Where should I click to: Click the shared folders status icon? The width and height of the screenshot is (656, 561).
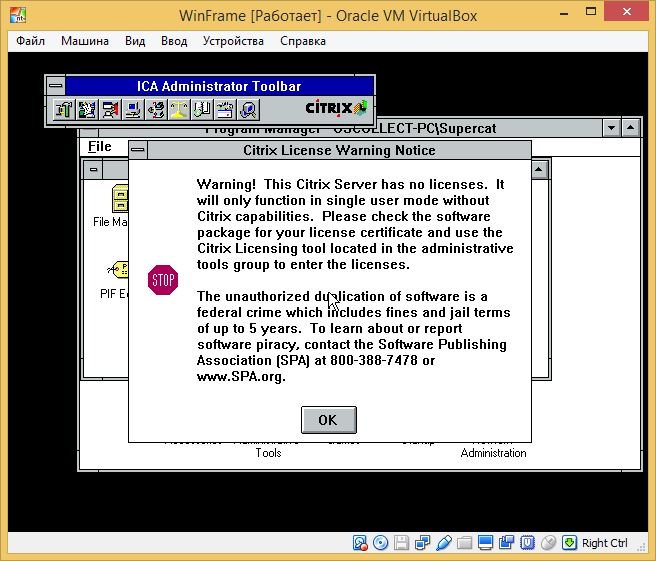(x=464, y=543)
